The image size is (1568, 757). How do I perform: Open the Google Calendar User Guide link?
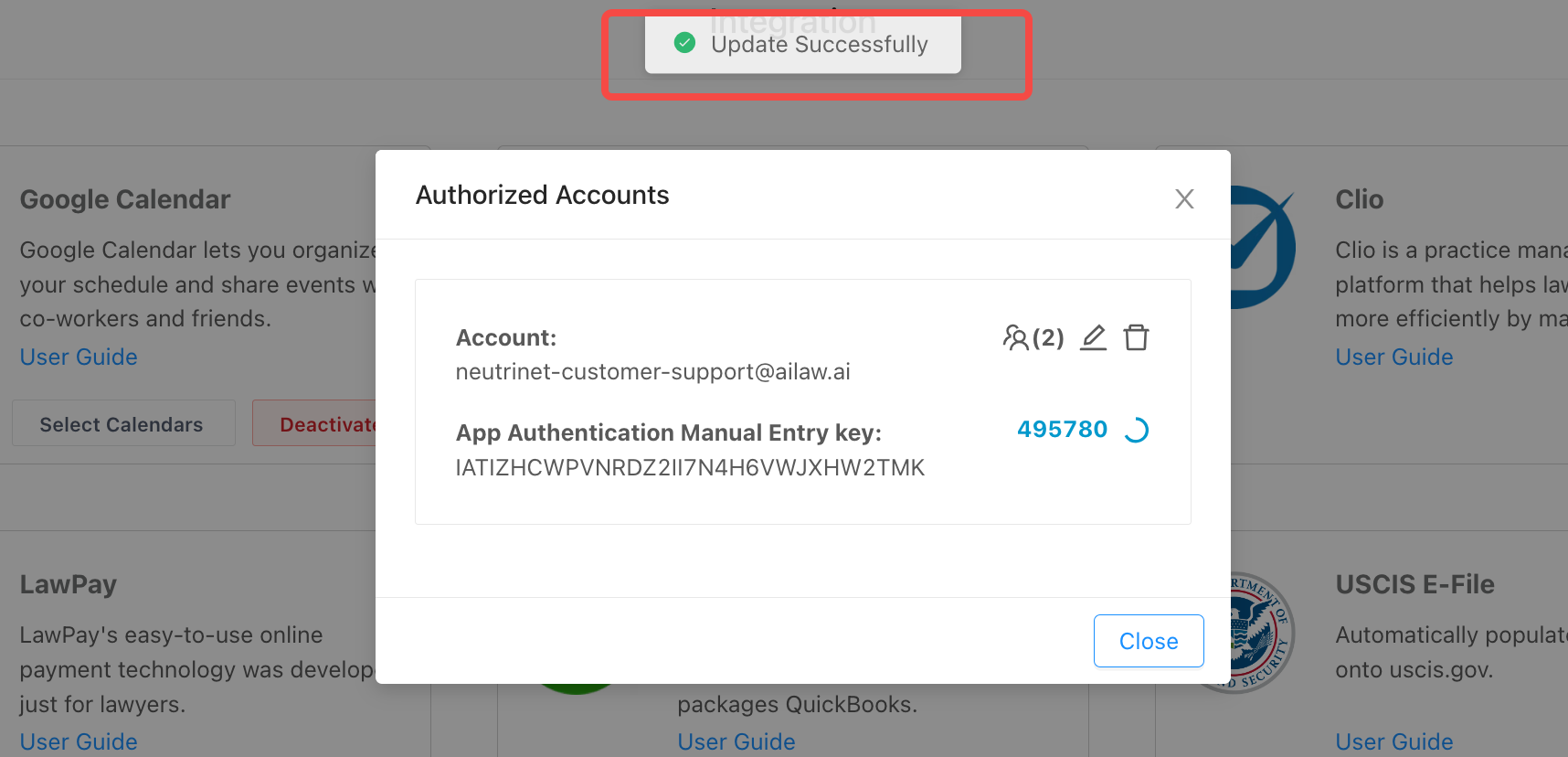point(79,357)
